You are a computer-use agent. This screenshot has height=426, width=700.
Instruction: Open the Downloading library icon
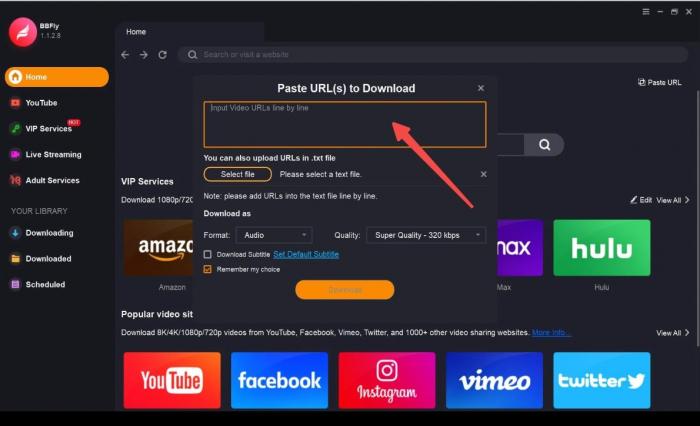(x=15, y=233)
